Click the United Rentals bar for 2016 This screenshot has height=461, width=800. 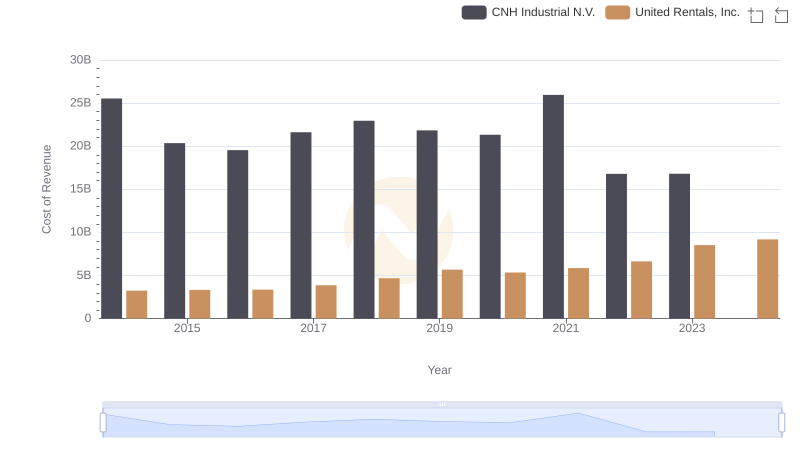[263, 304]
